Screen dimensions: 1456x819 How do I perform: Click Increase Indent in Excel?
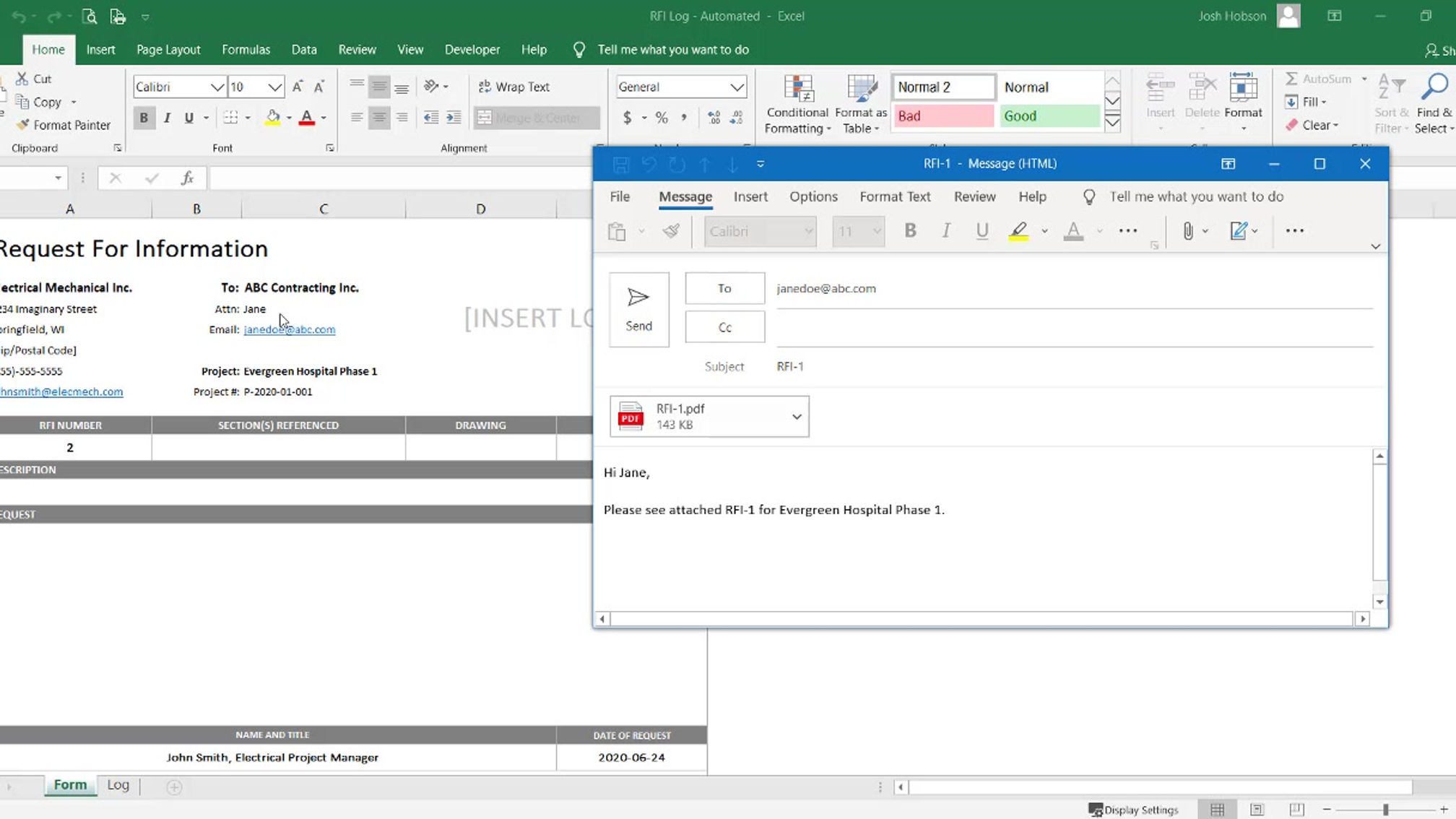coord(454,117)
